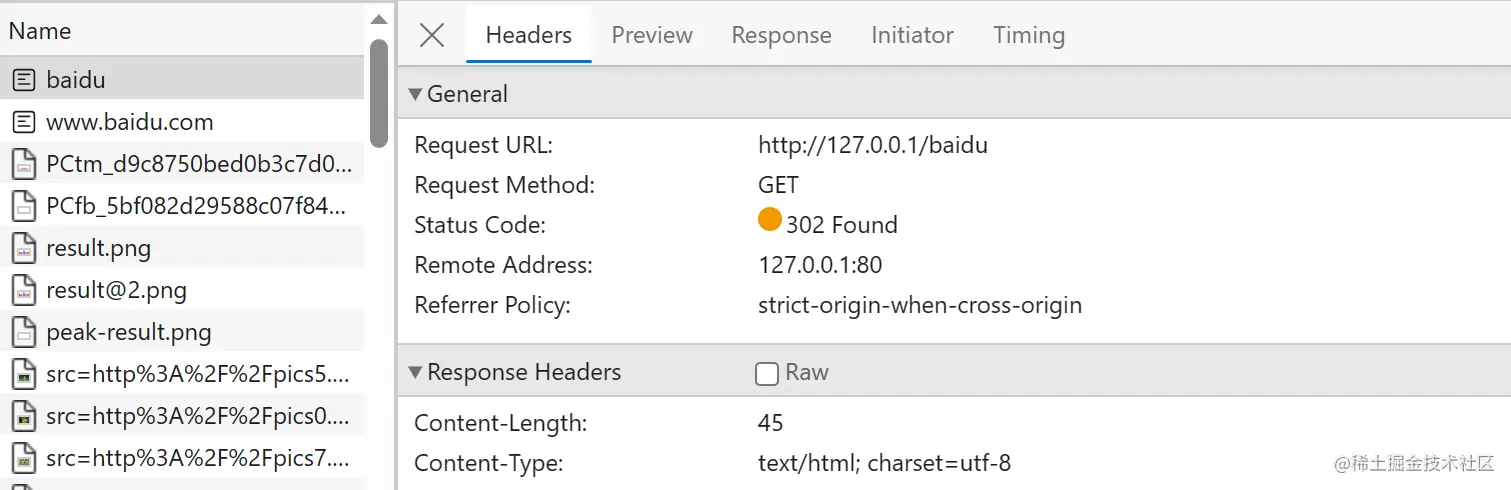Enable the Raw response headers checkbox
1511x490 pixels.
click(767, 373)
